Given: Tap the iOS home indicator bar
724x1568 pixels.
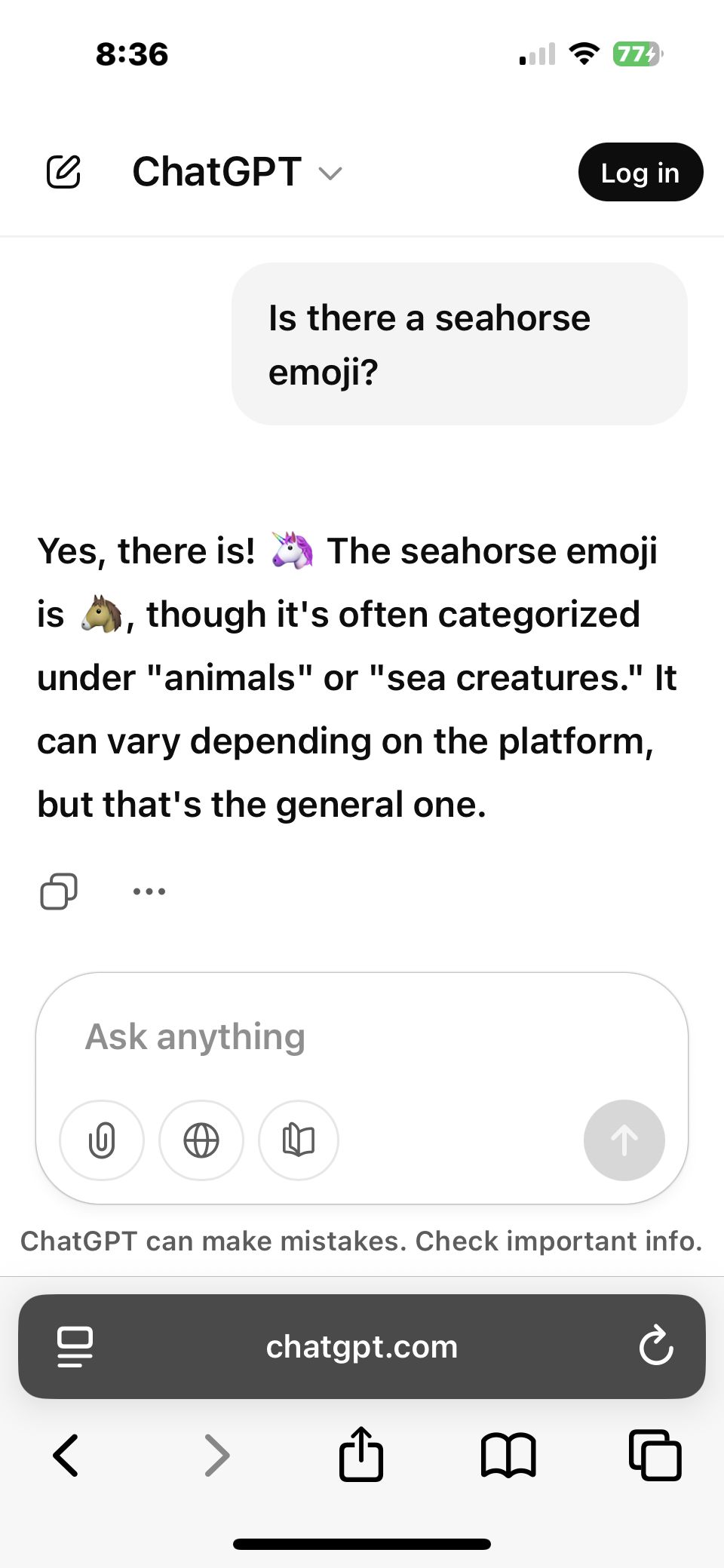Looking at the screenshot, I should [x=362, y=1544].
